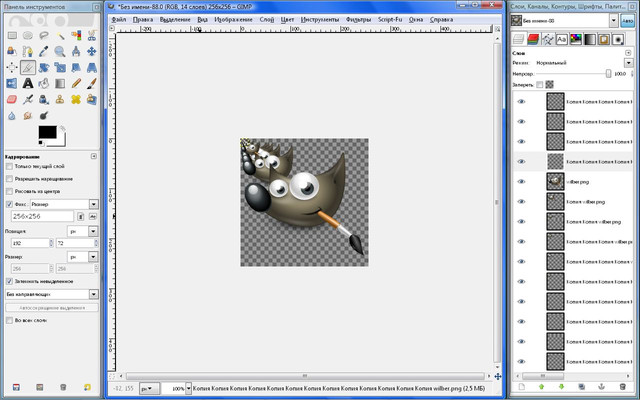Click the Авто button
Viewport: 640px width, 400px height.
[627, 21]
